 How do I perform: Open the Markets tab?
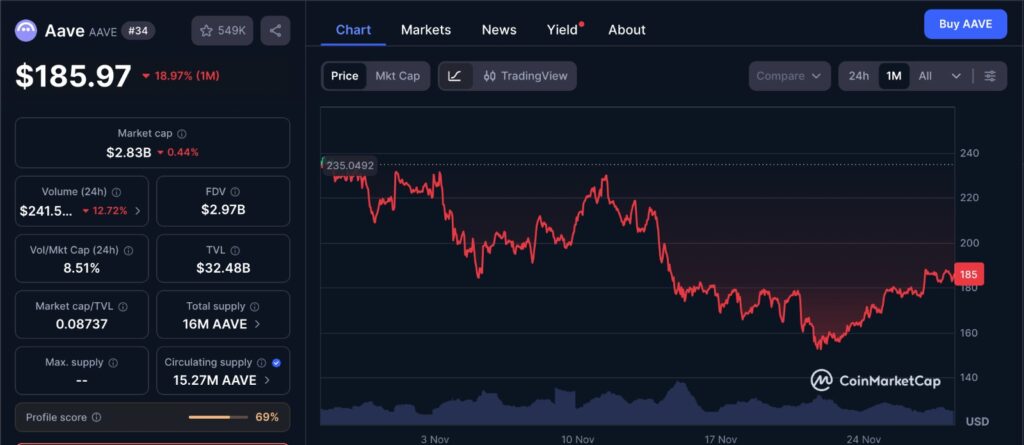(x=426, y=29)
